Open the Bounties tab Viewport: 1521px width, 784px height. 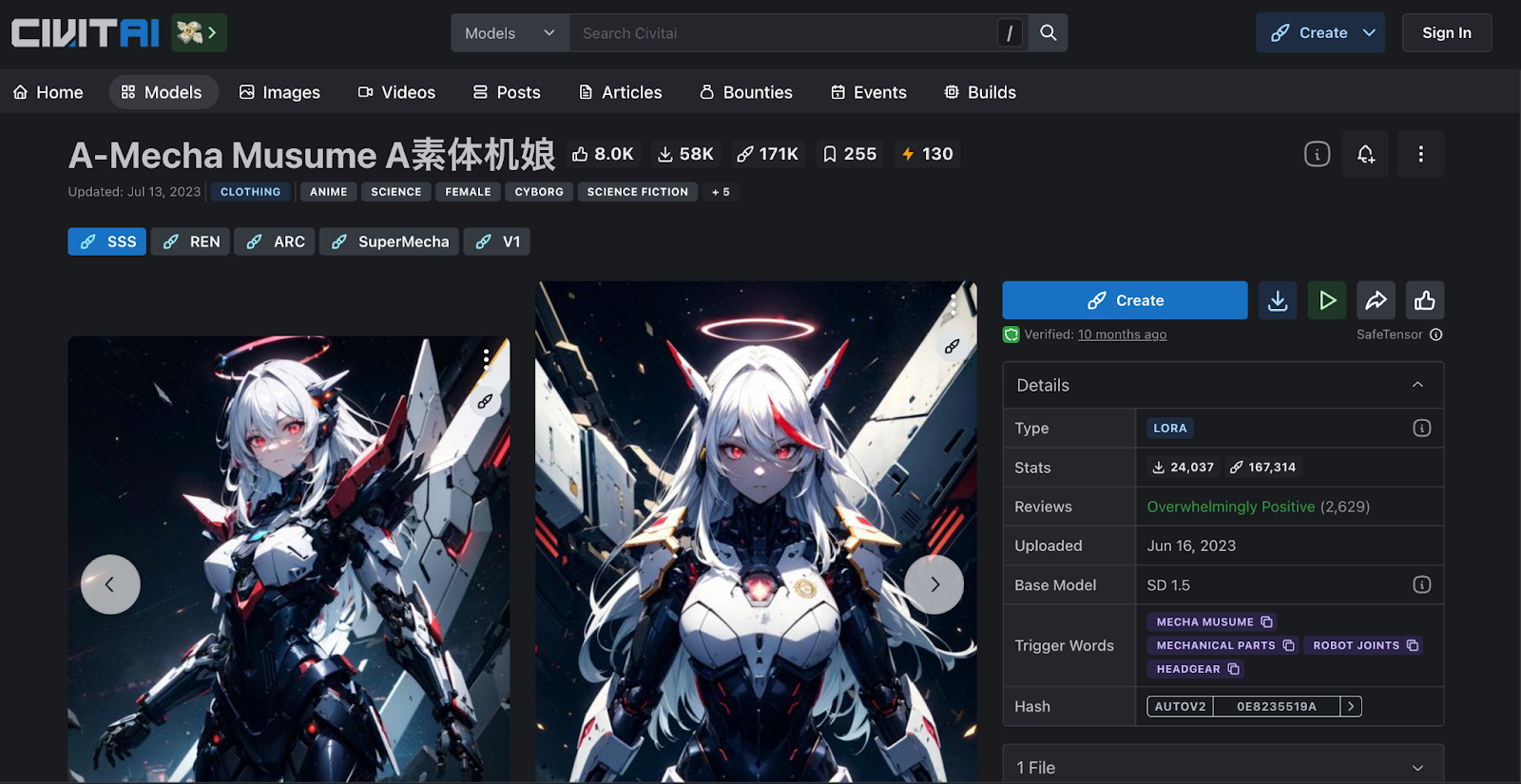click(x=746, y=92)
